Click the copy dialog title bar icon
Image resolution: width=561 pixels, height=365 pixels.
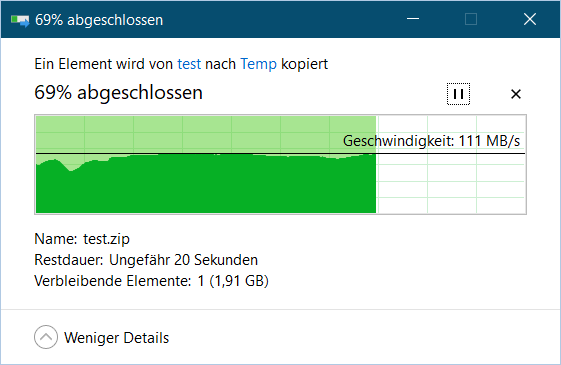(20, 20)
